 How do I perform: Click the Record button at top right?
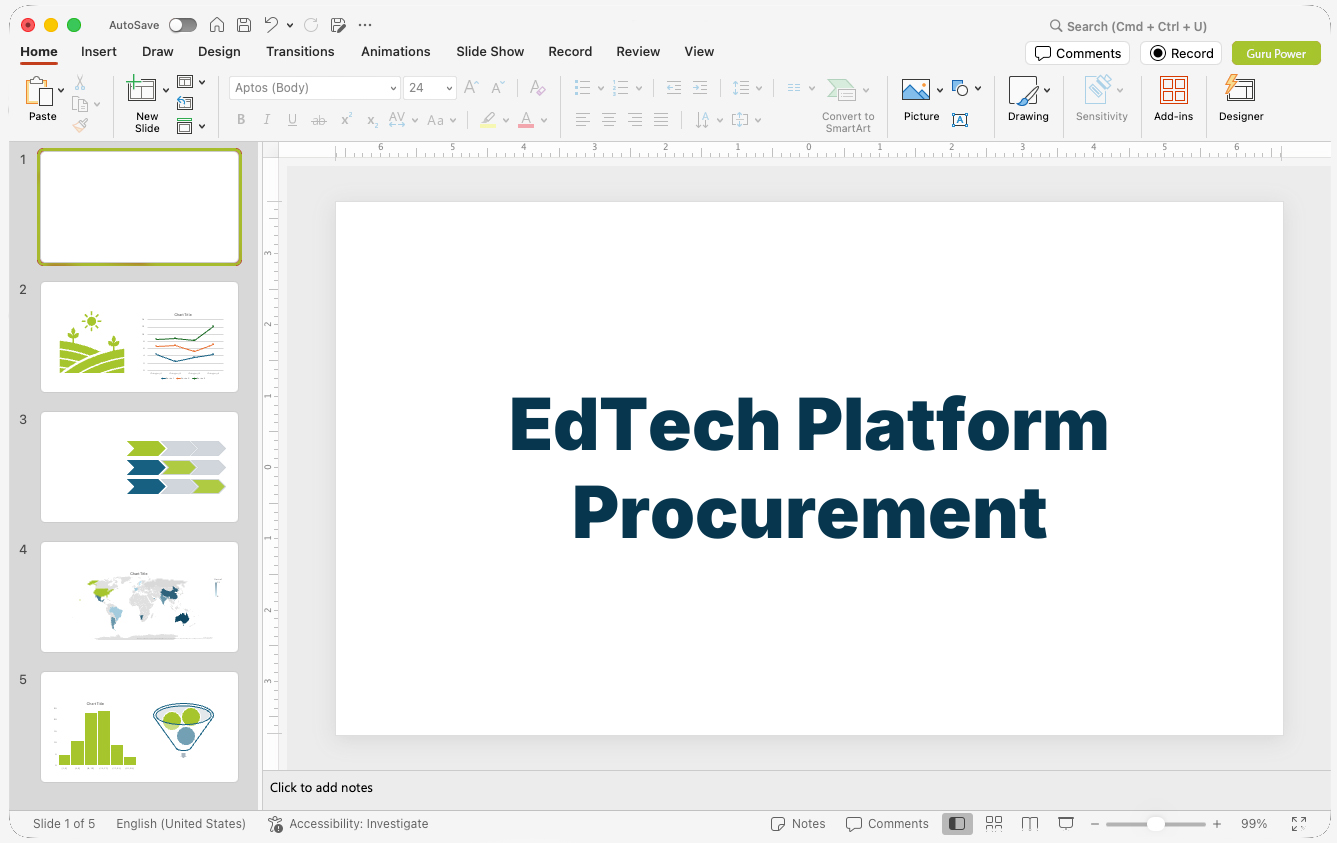coord(1181,53)
